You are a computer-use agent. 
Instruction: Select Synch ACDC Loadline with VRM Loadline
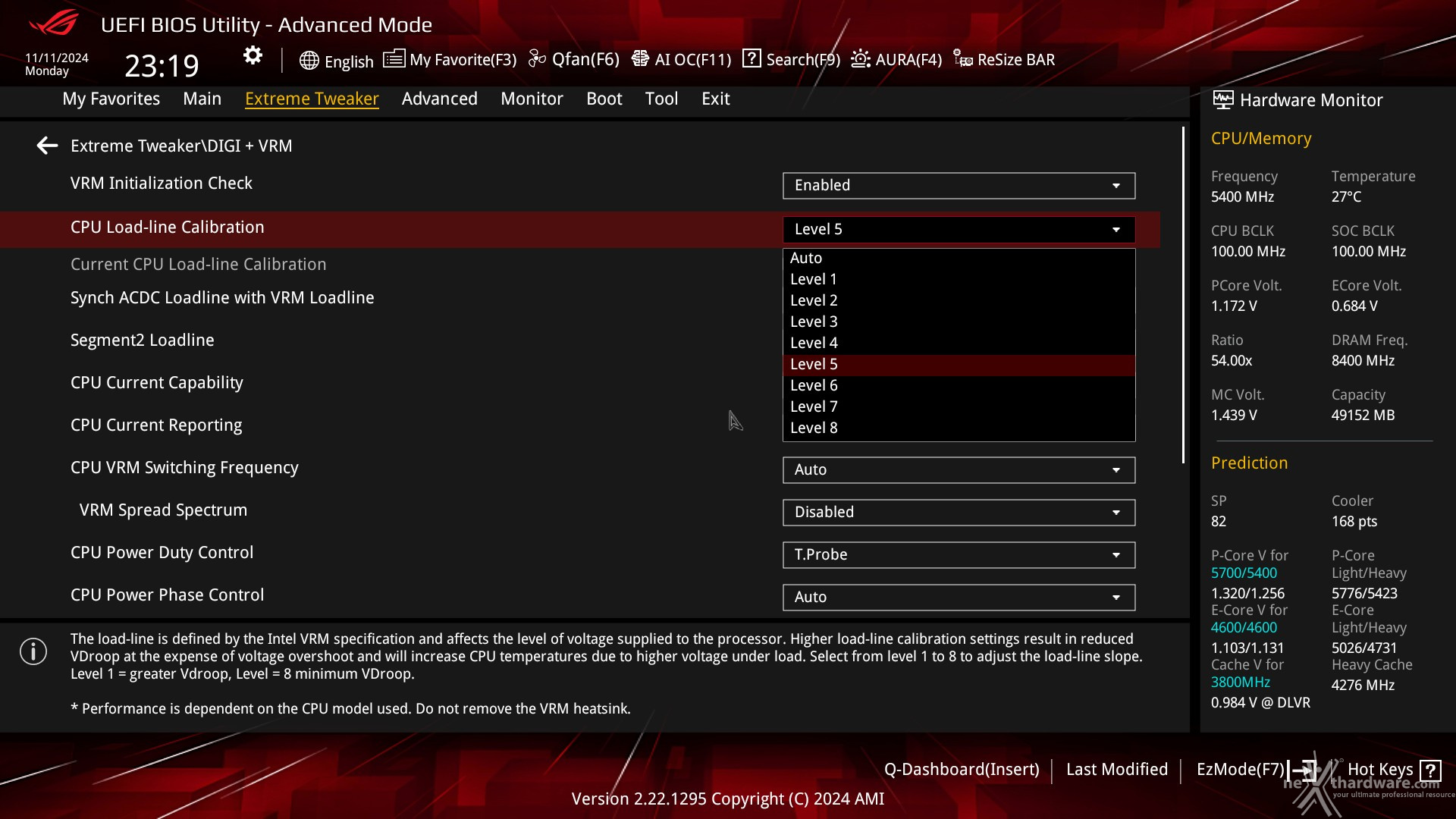click(222, 298)
